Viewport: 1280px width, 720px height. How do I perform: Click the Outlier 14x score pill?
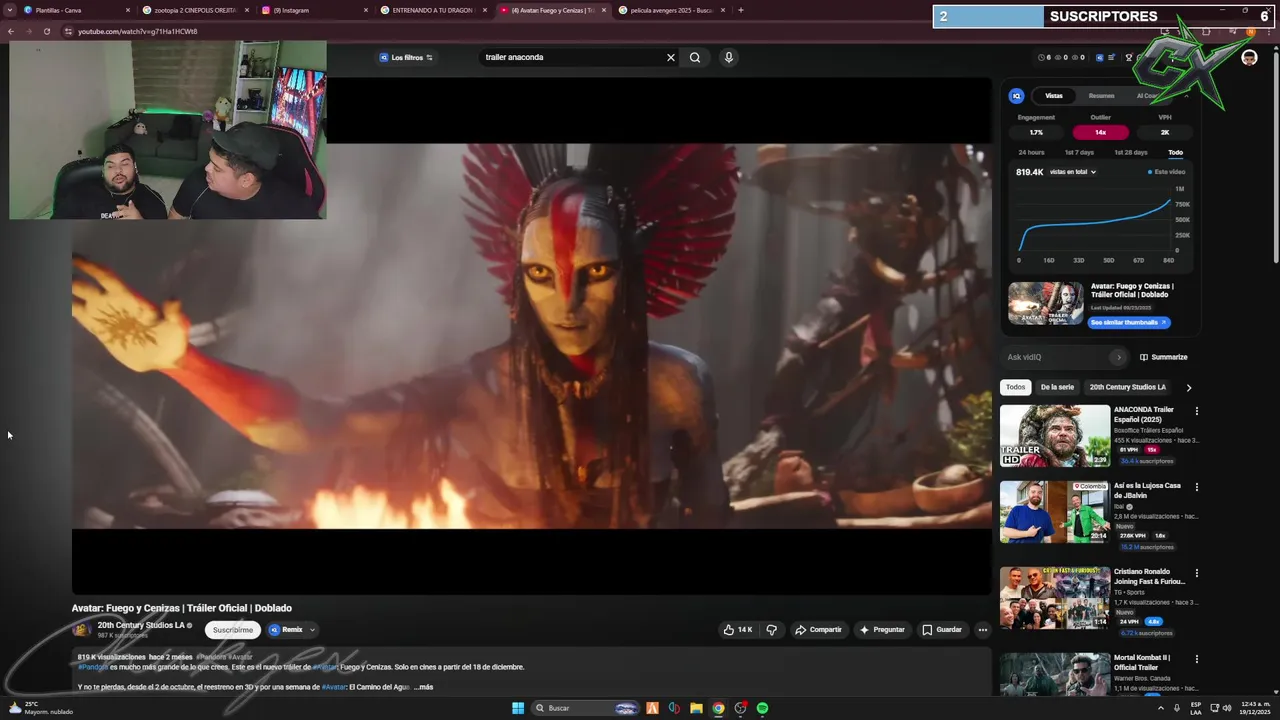tap(1100, 132)
